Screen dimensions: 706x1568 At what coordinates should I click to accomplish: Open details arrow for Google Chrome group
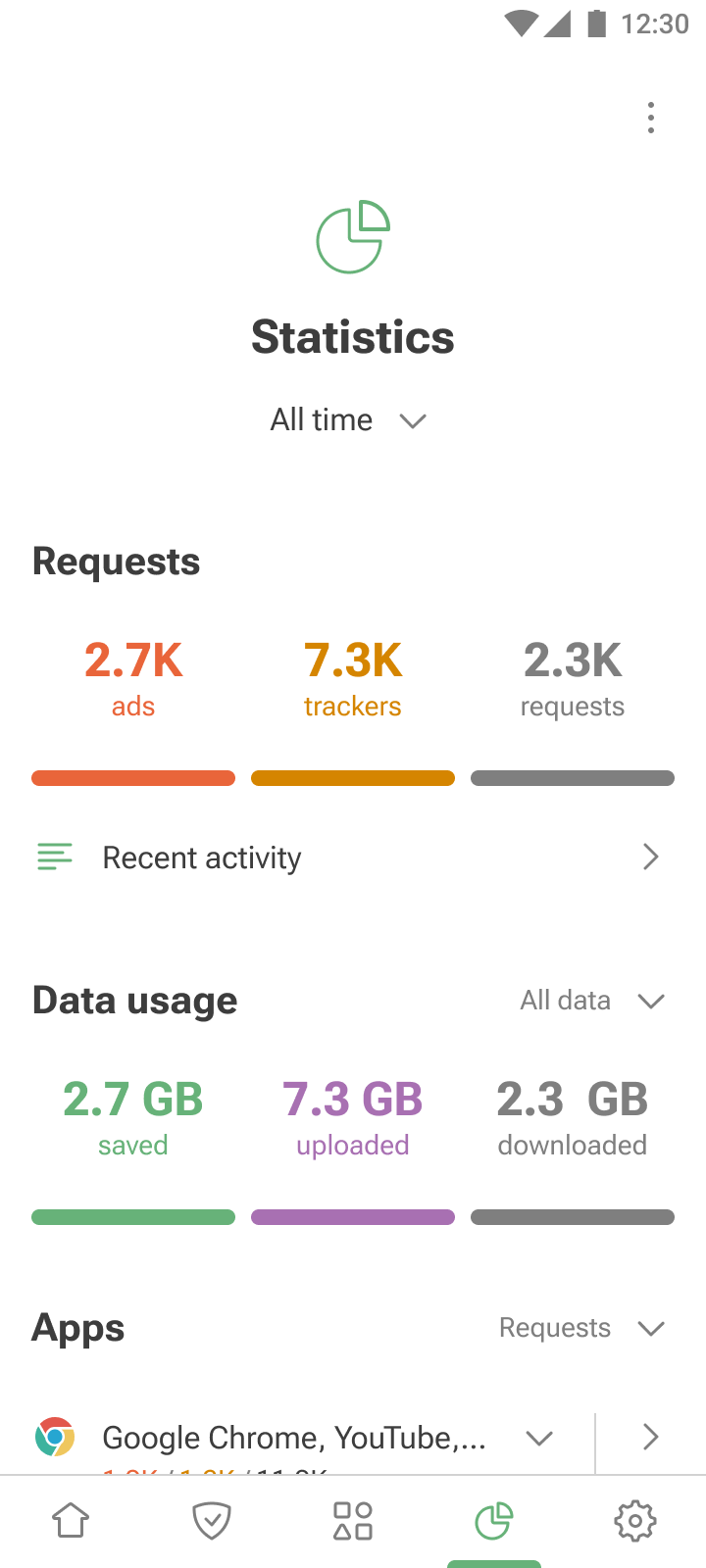click(650, 1438)
